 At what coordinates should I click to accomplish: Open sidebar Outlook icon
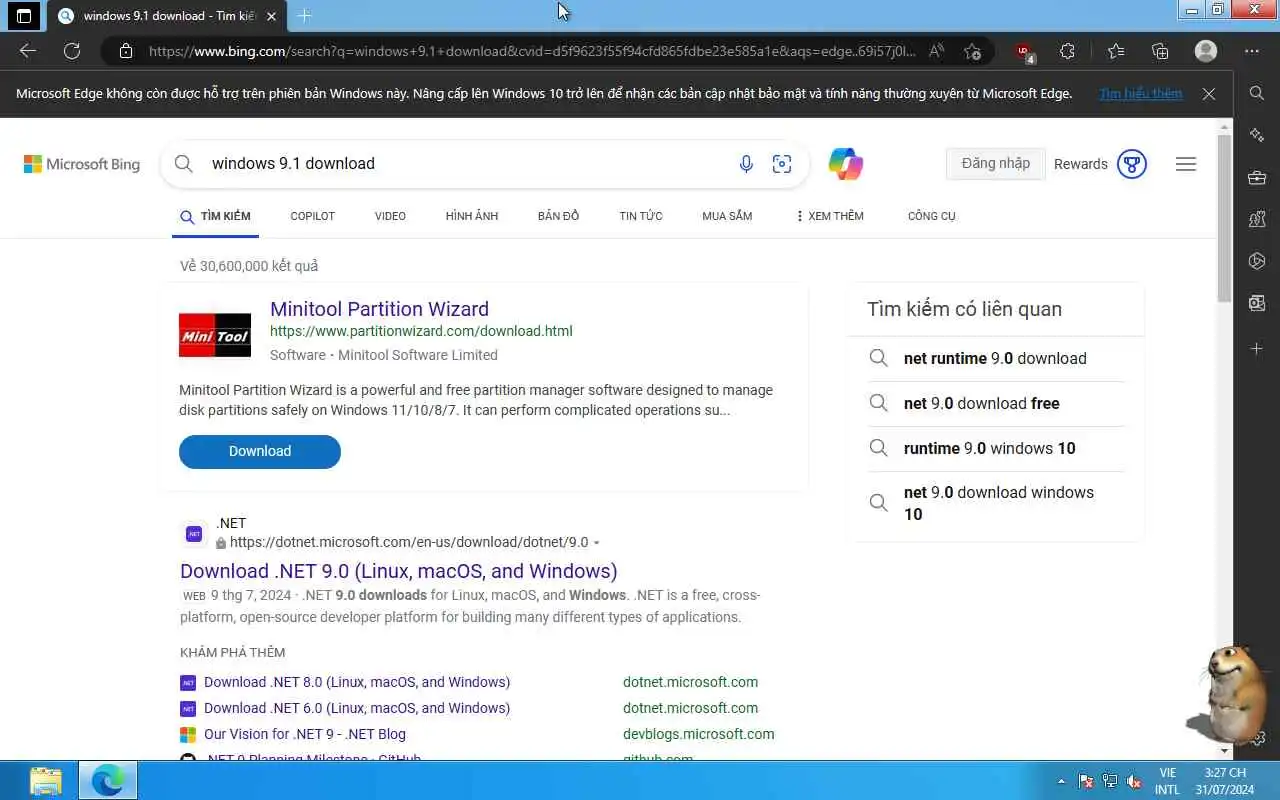tap(1257, 303)
